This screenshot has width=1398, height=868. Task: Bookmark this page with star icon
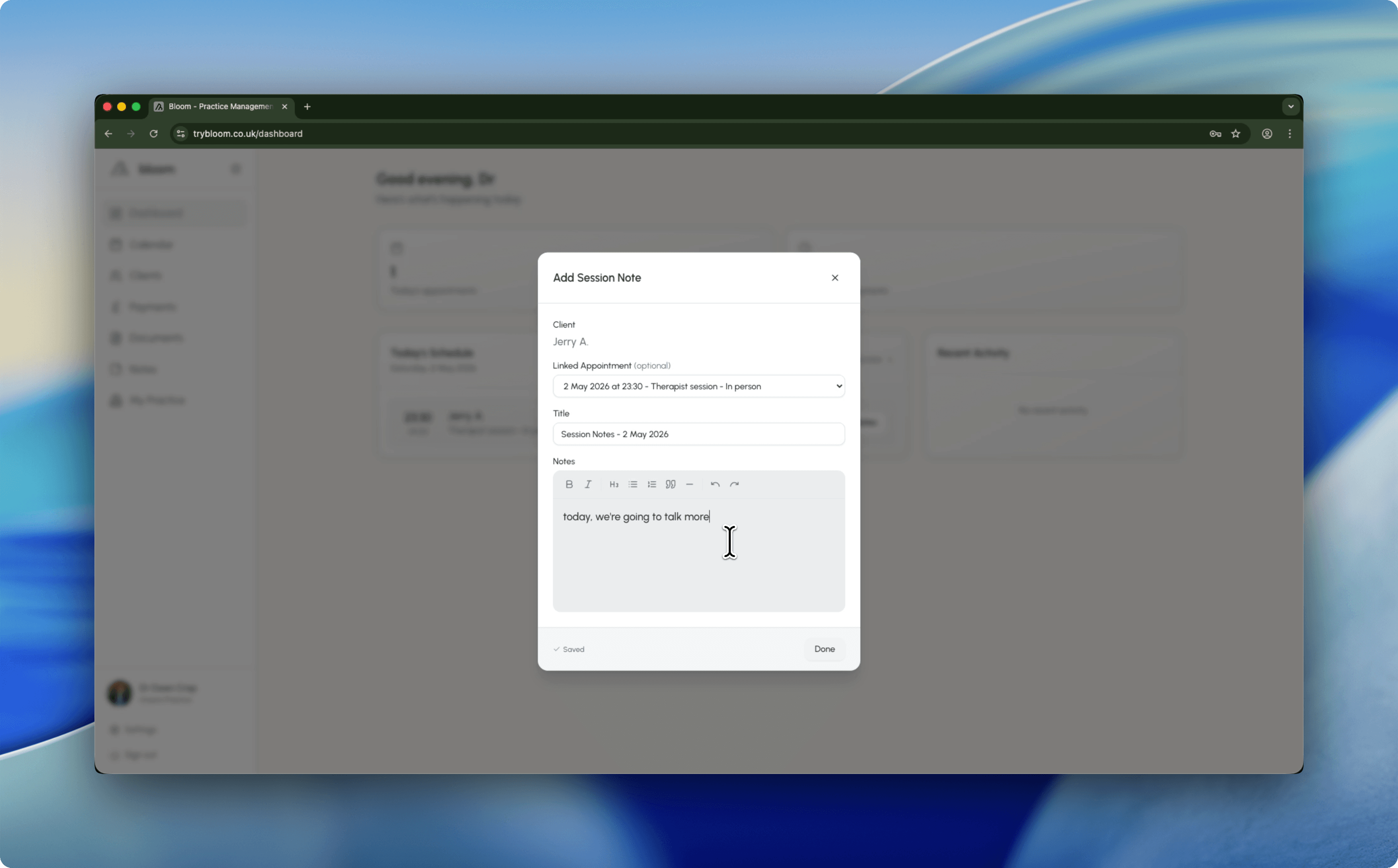(x=1236, y=134)
